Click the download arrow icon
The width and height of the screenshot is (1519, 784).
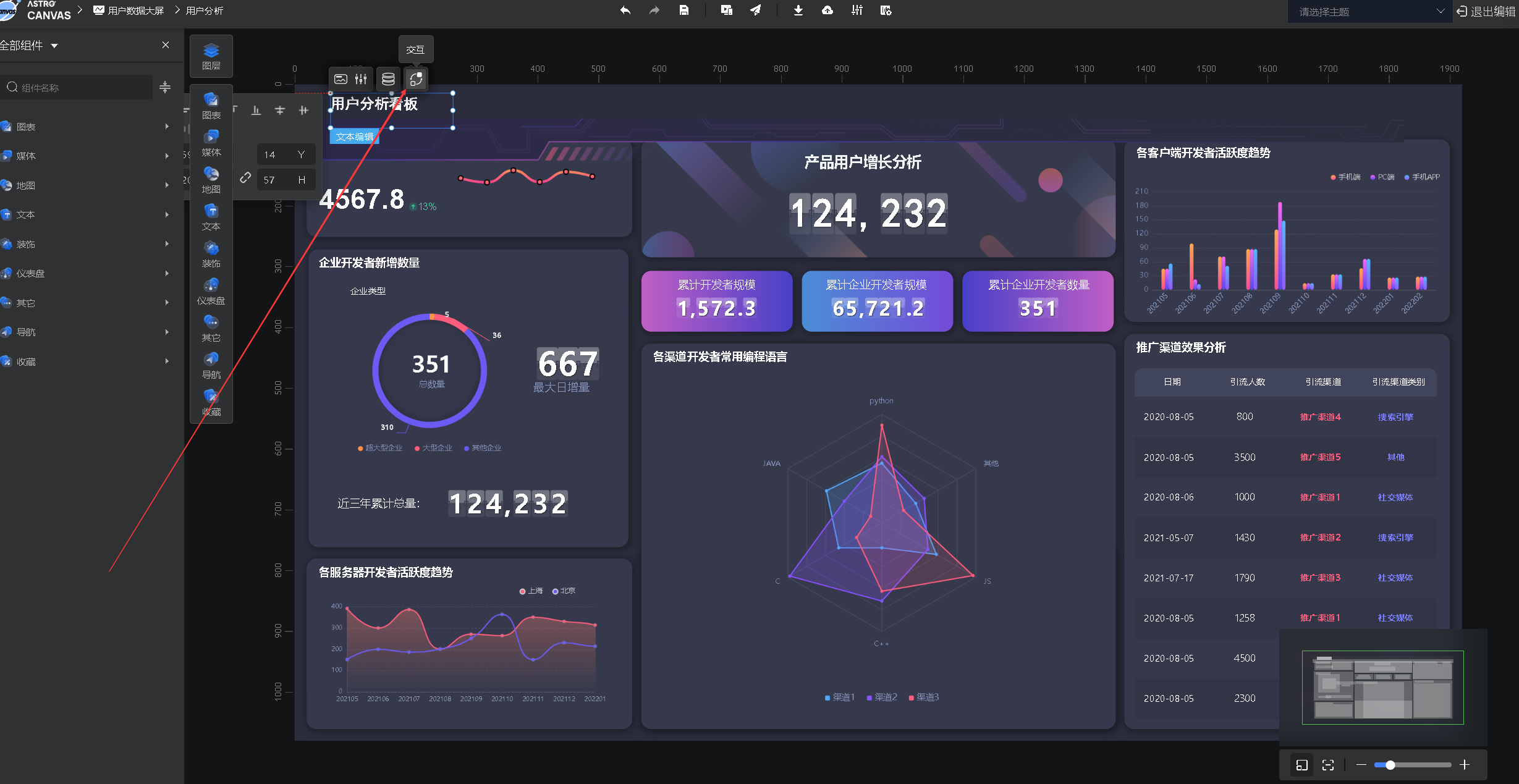click(798, 11)
